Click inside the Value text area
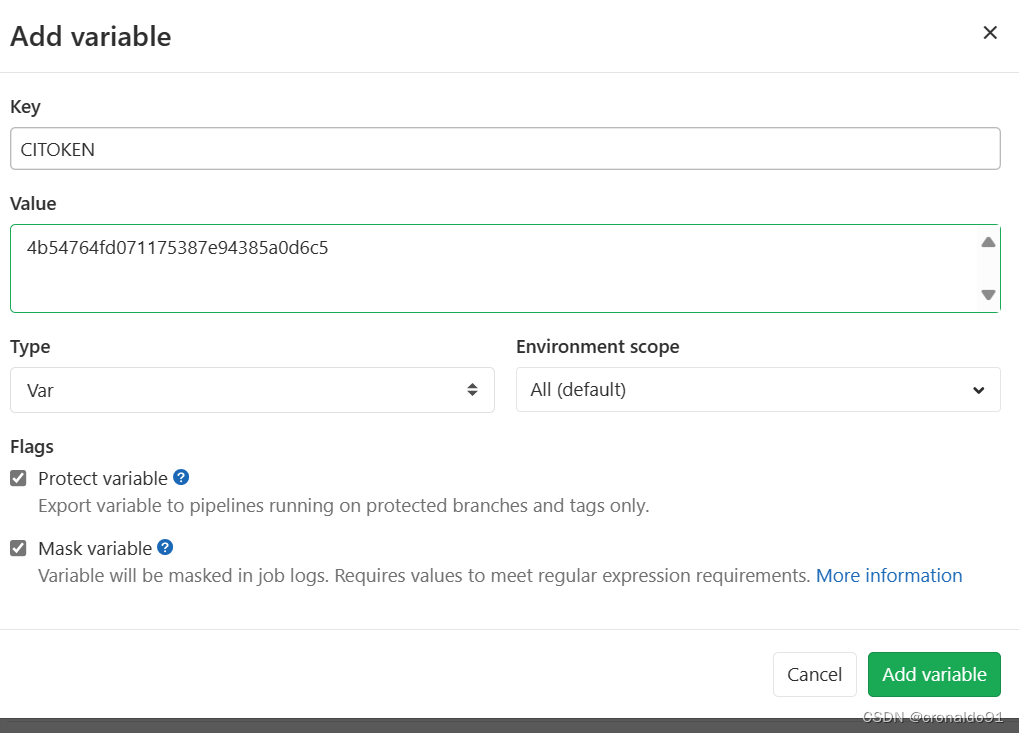The image size is (1019, 733). 495,269
